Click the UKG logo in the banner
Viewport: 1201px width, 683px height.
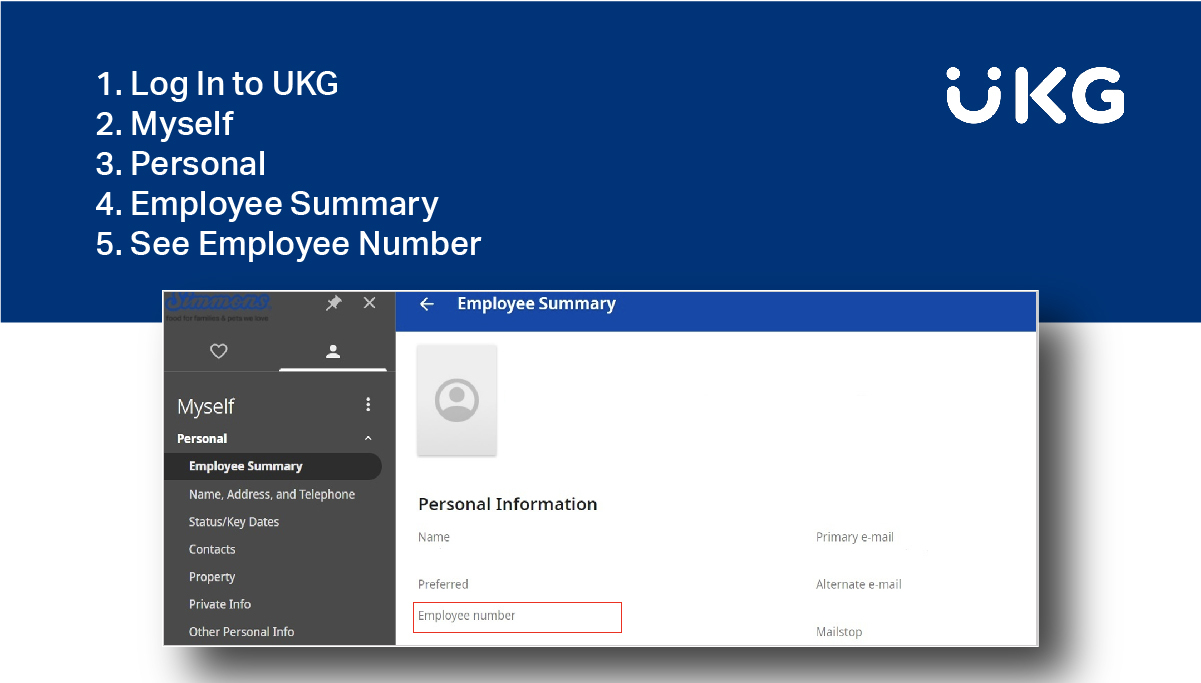click(x=1035, y=96)
